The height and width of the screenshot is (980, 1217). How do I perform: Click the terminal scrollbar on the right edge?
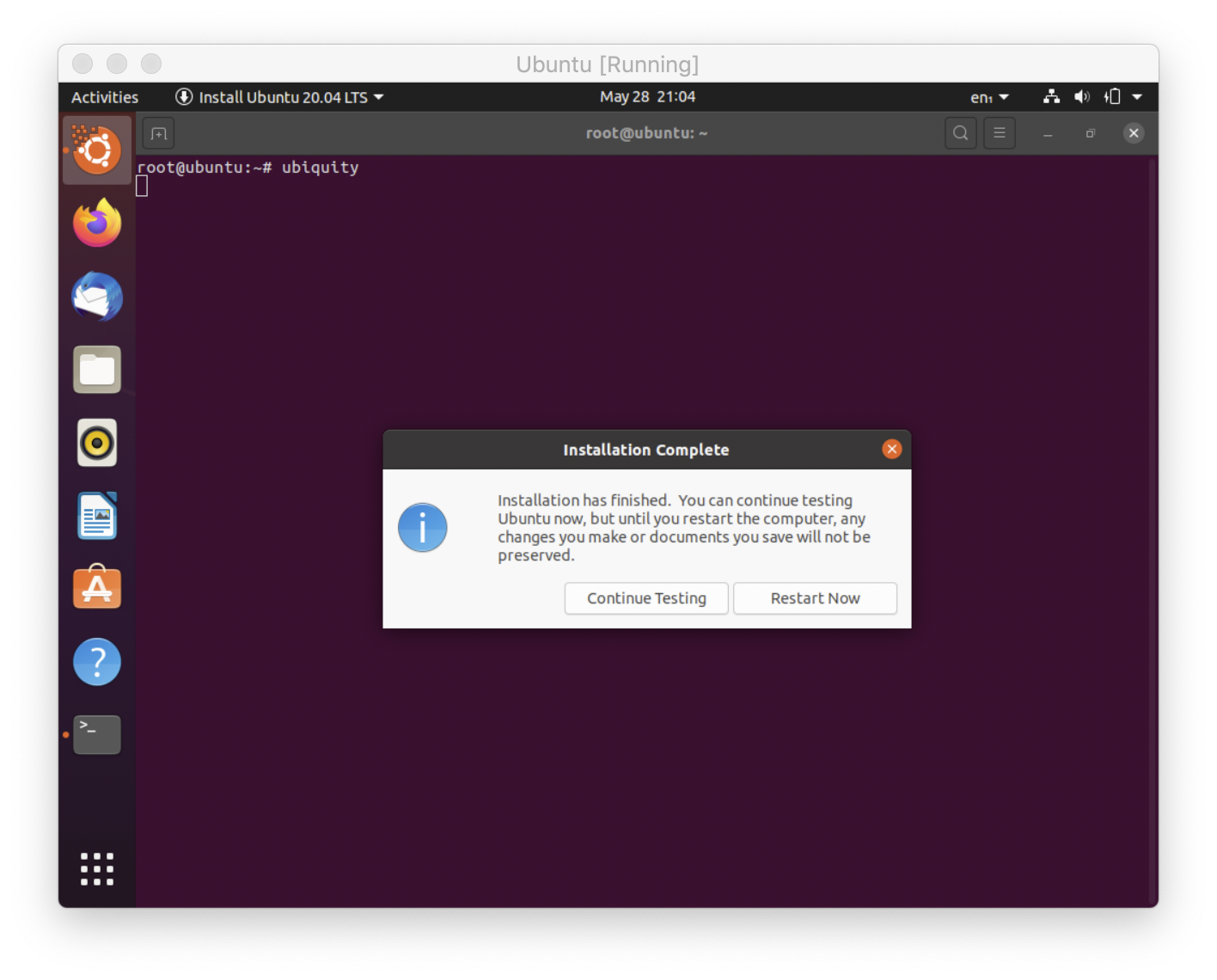pos(1153,530)
